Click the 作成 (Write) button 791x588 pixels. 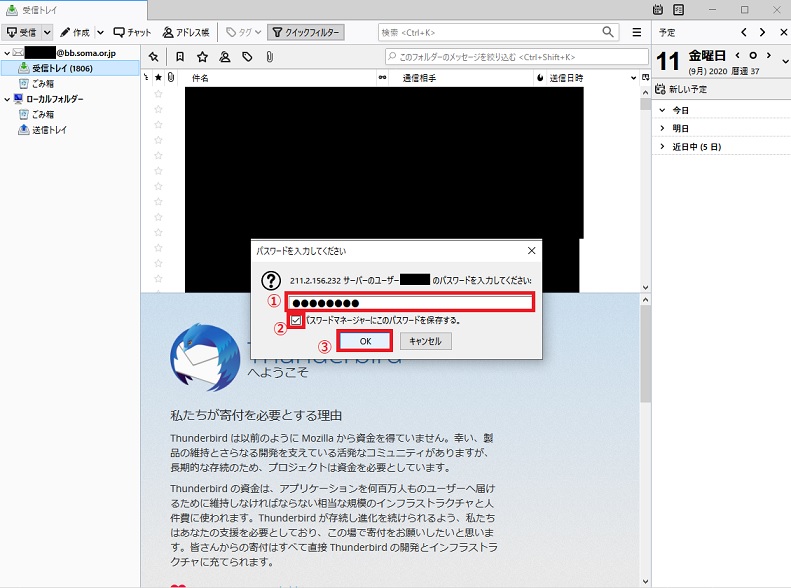pyautogui.click(x=75, y=32)
